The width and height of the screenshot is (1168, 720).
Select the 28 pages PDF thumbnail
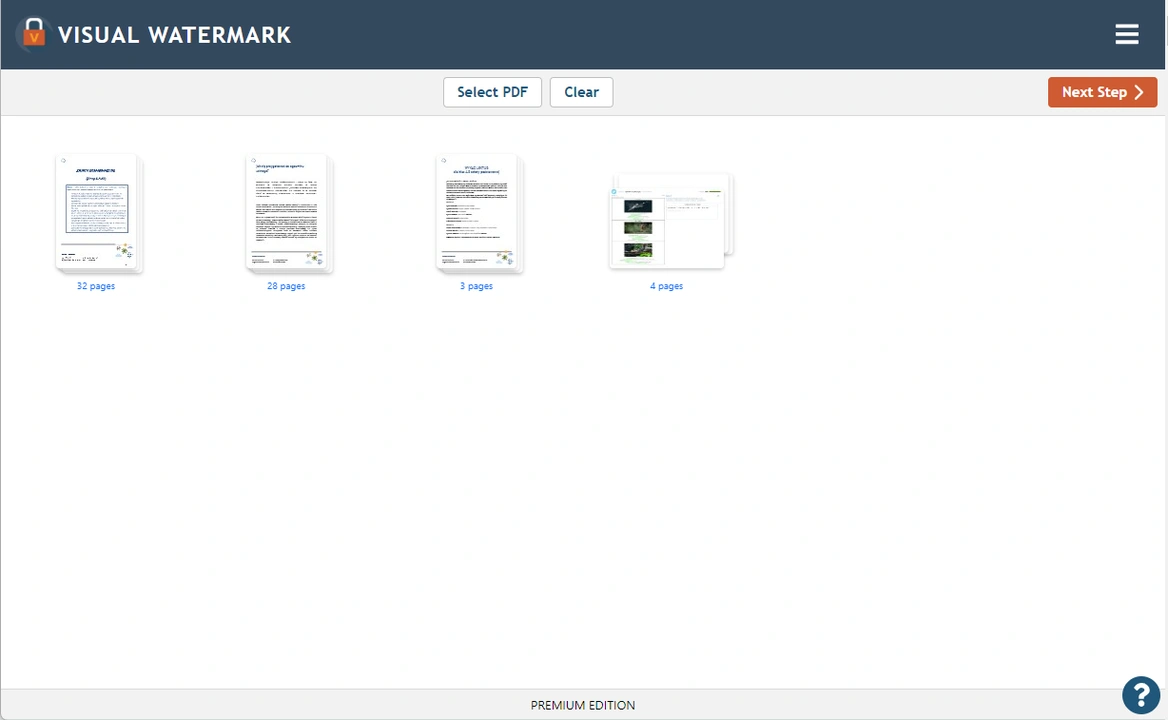[x=289, y=213]
